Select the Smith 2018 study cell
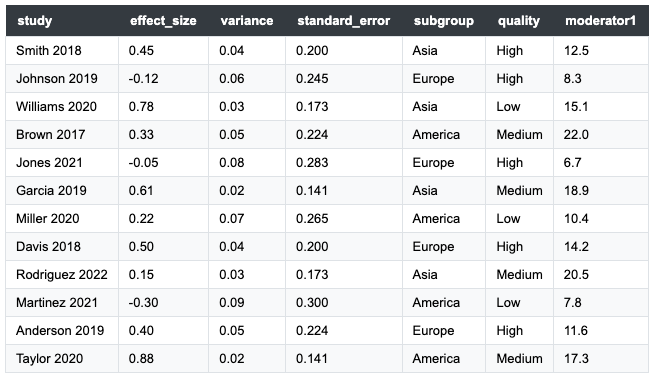 62,50
